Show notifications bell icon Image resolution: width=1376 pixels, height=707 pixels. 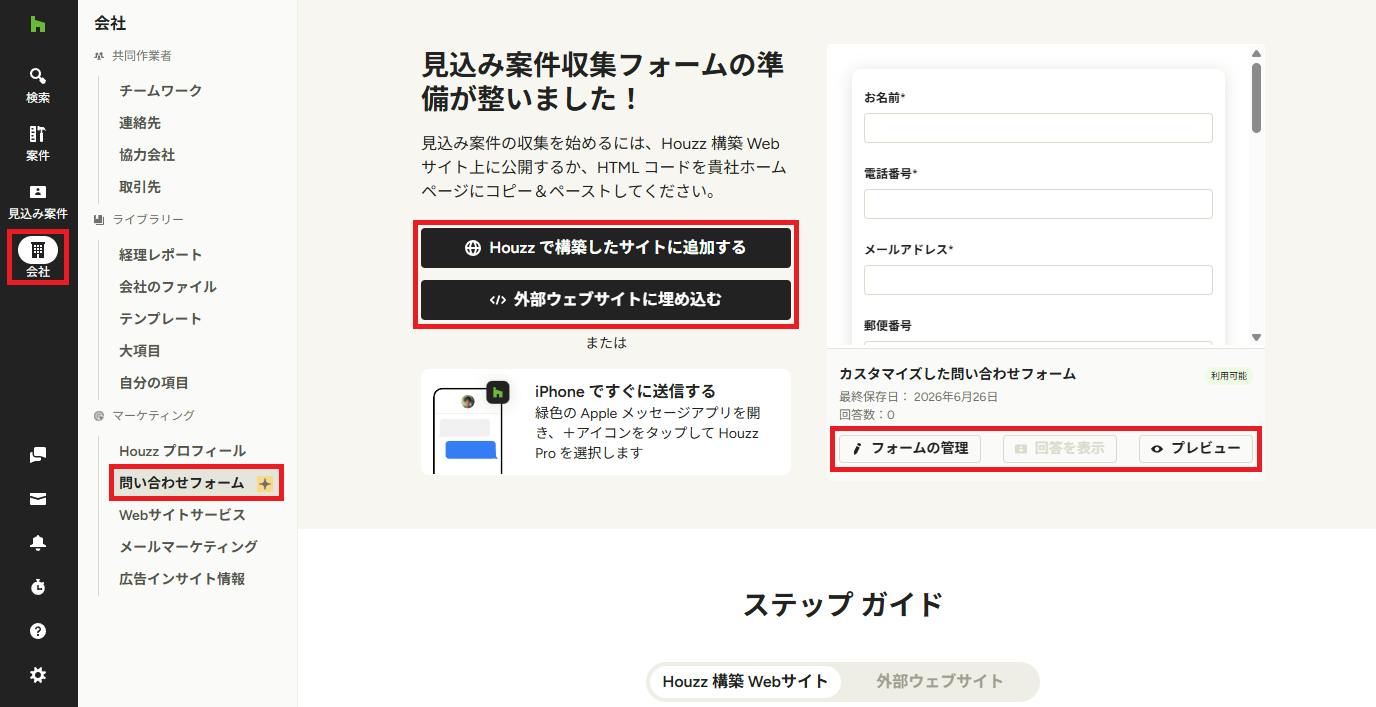(38, 543)
